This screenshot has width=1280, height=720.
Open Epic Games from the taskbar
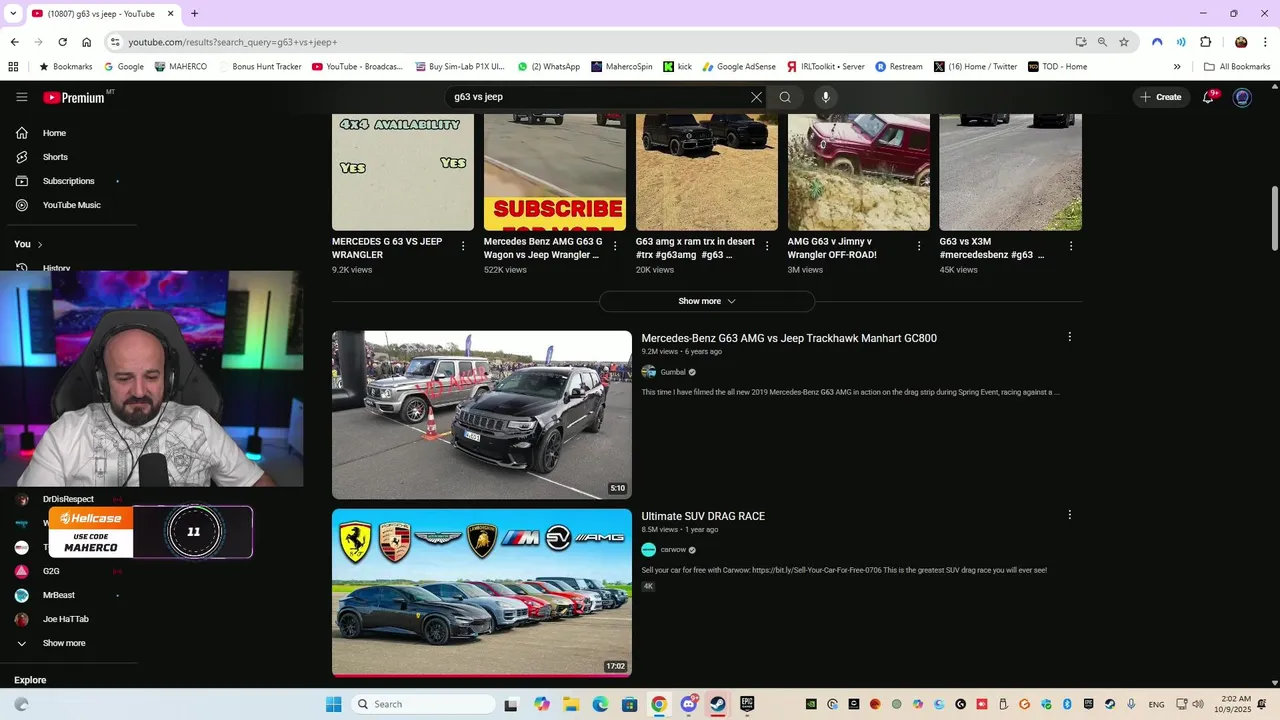[747, 704]
